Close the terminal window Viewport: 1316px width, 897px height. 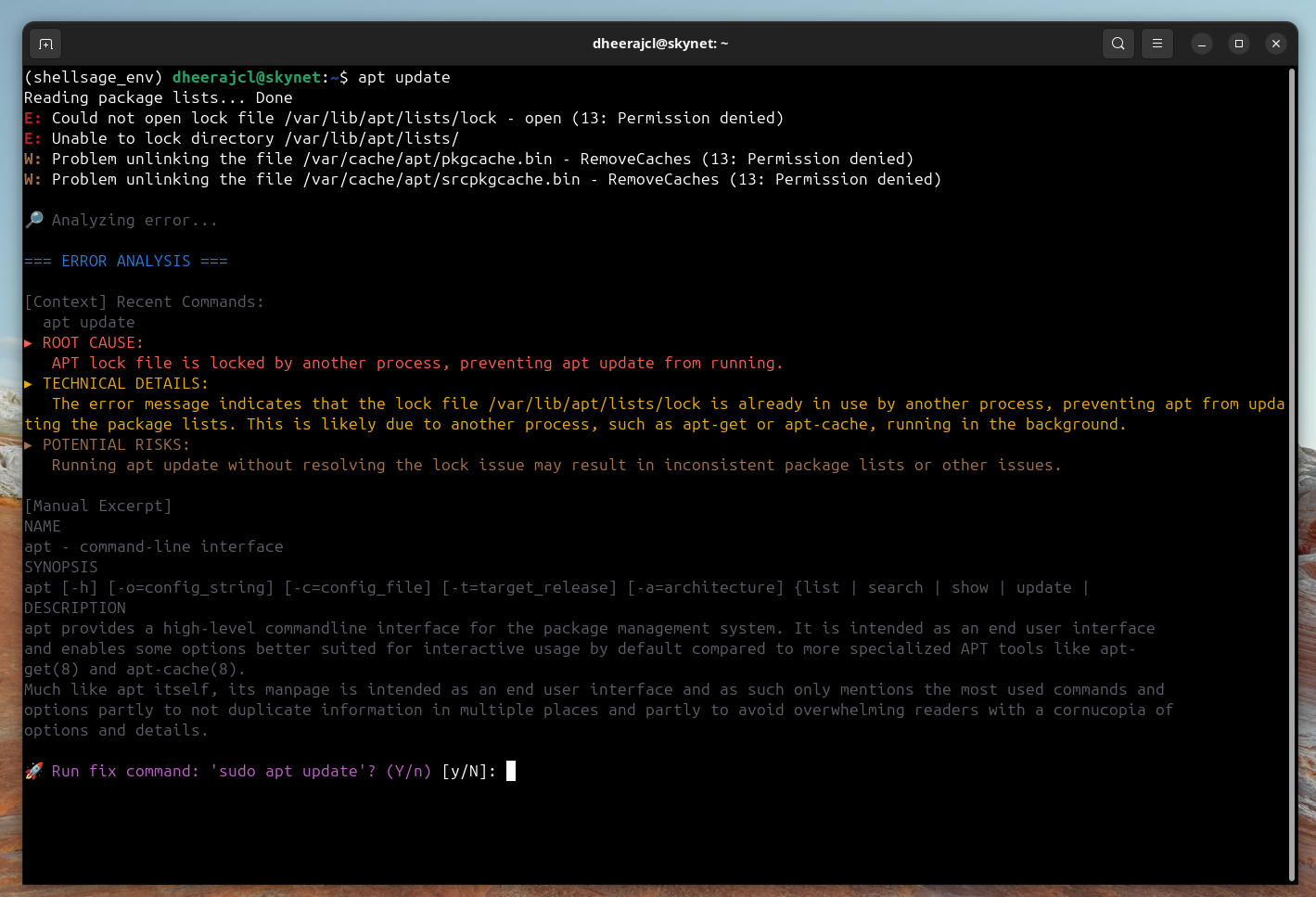(1276, 44)
